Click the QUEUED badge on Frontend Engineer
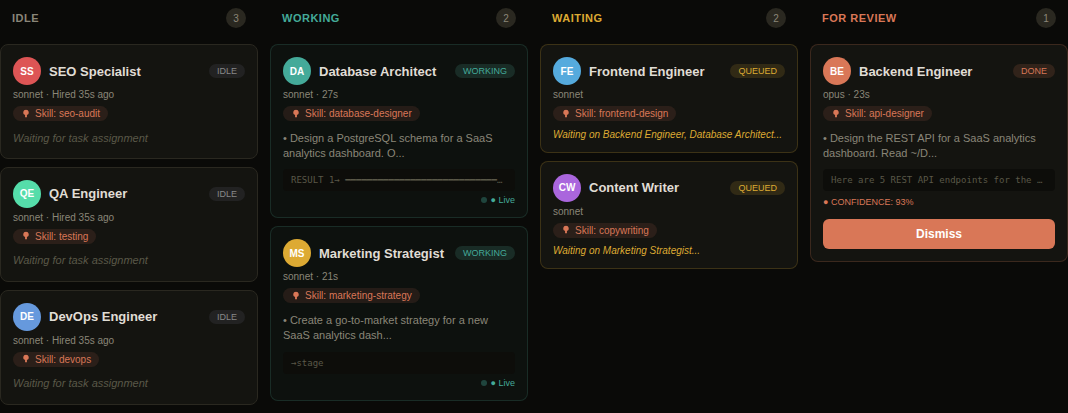This screenshot has height=413, width=1068. point(758,71)
